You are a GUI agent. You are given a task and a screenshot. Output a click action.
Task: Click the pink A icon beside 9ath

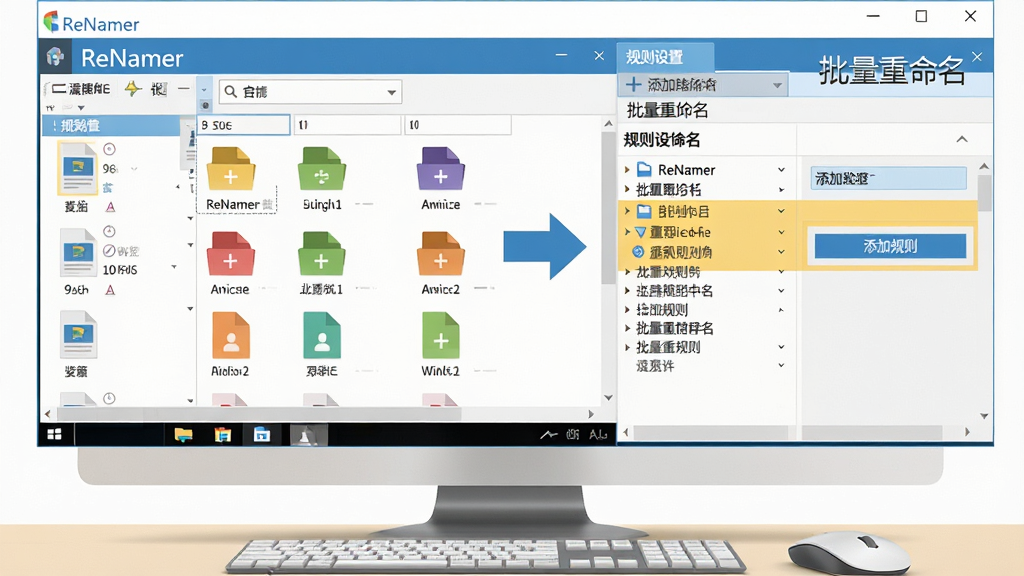[110, 290]
